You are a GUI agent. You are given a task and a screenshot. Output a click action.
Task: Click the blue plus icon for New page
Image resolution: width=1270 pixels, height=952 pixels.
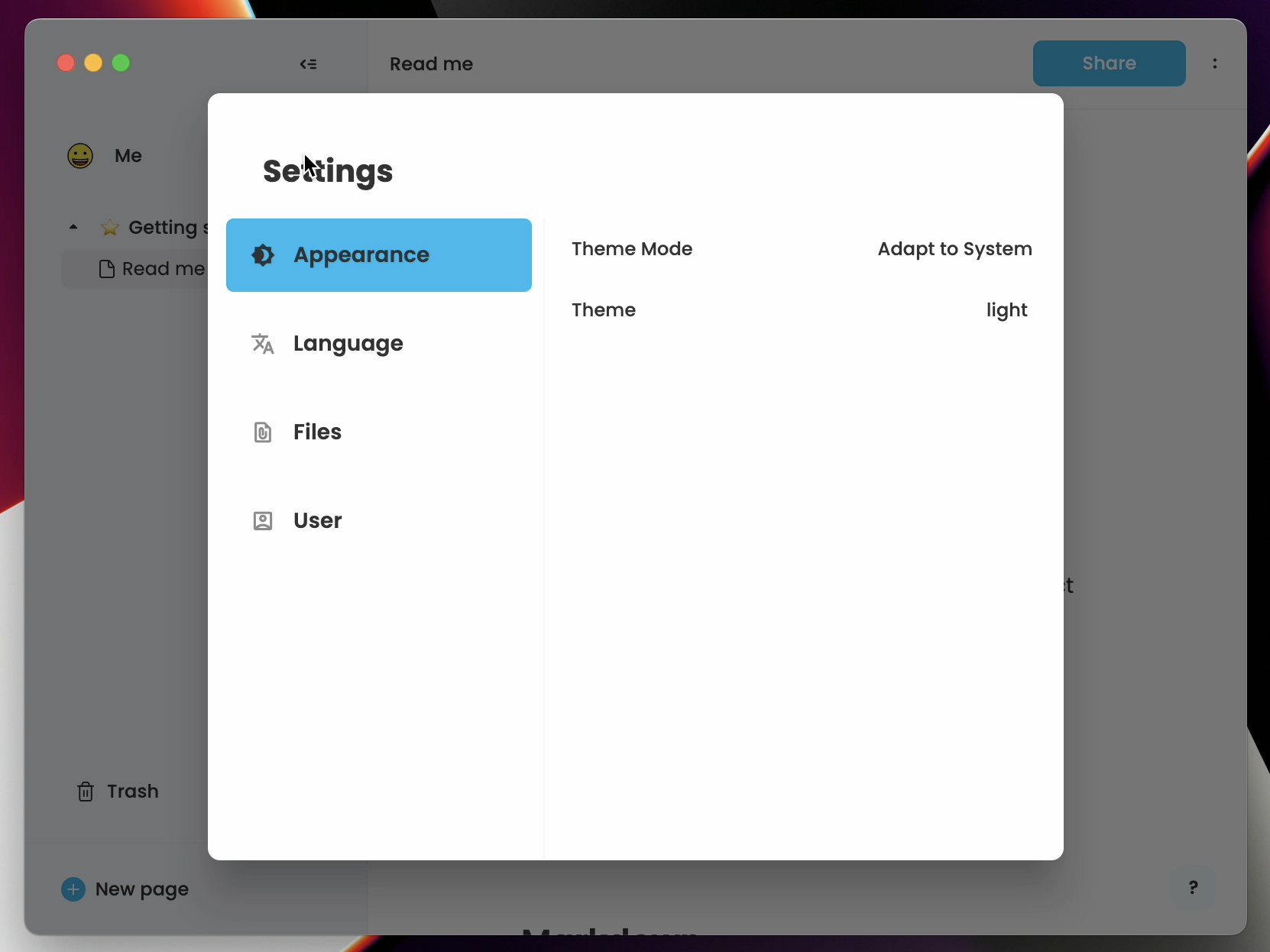point(73,889)
